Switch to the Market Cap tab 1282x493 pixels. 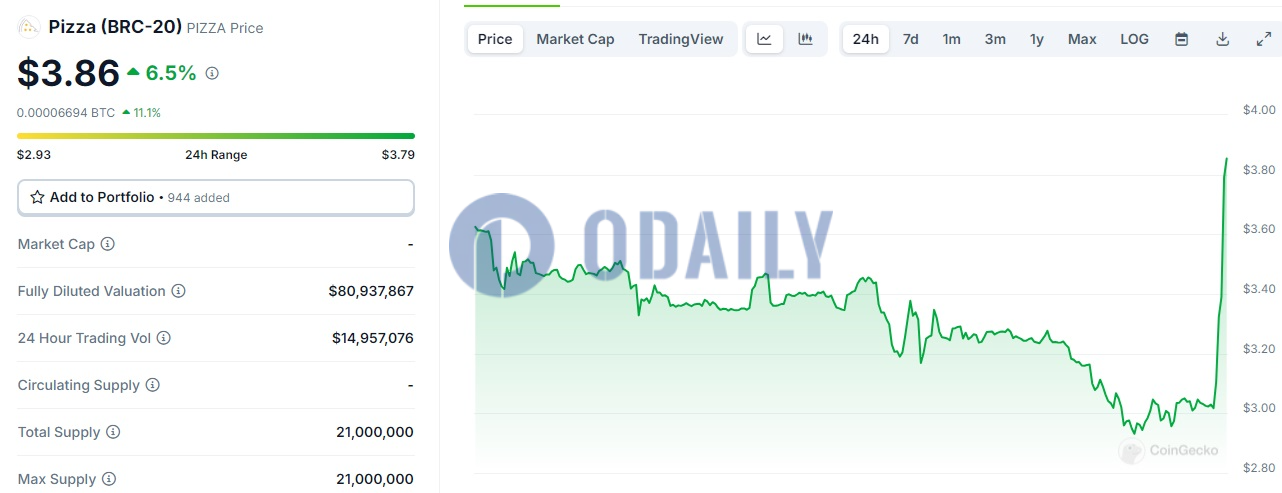pos(575,39)
